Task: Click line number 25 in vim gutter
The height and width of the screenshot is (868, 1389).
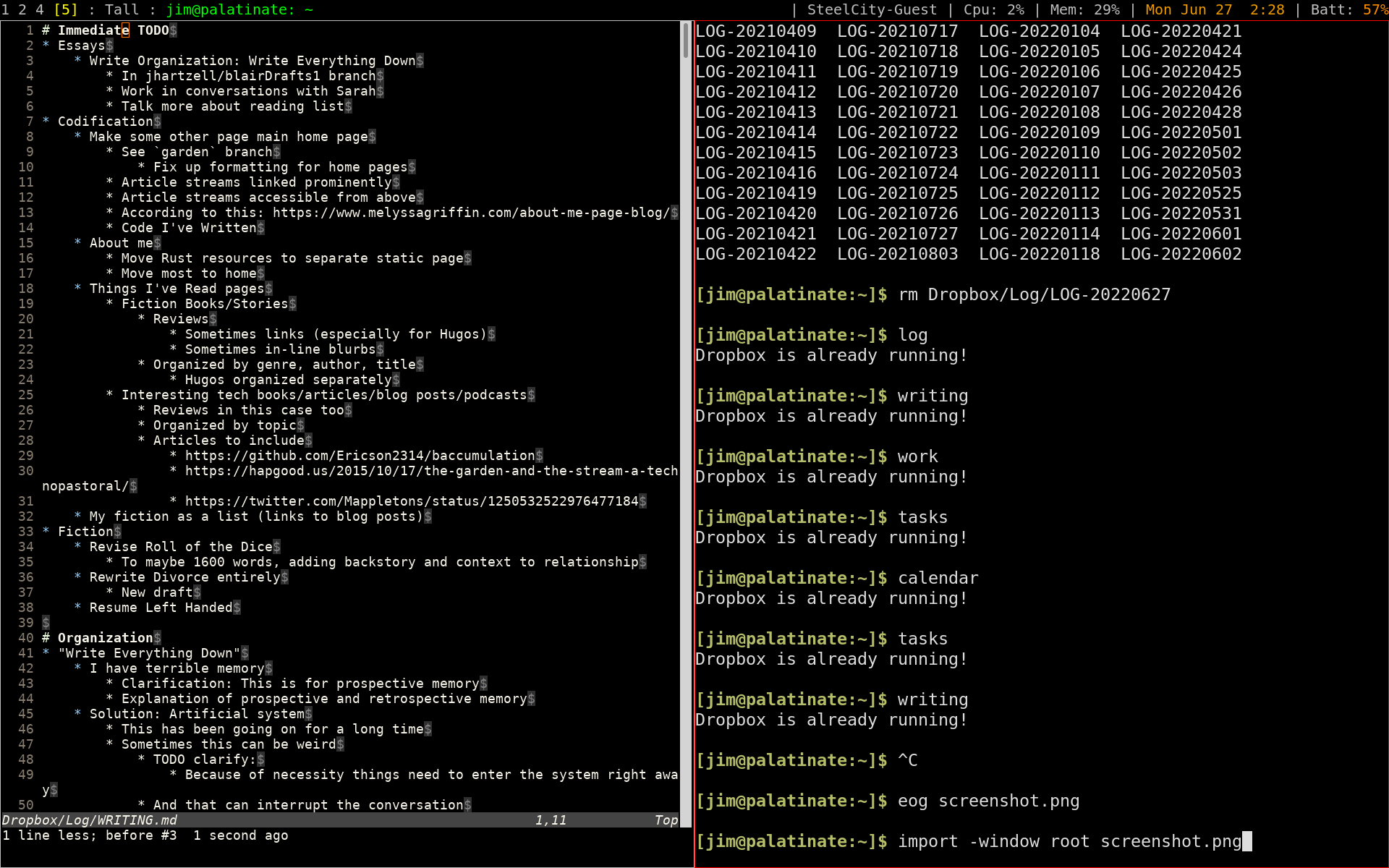Action: coord(26,395)
